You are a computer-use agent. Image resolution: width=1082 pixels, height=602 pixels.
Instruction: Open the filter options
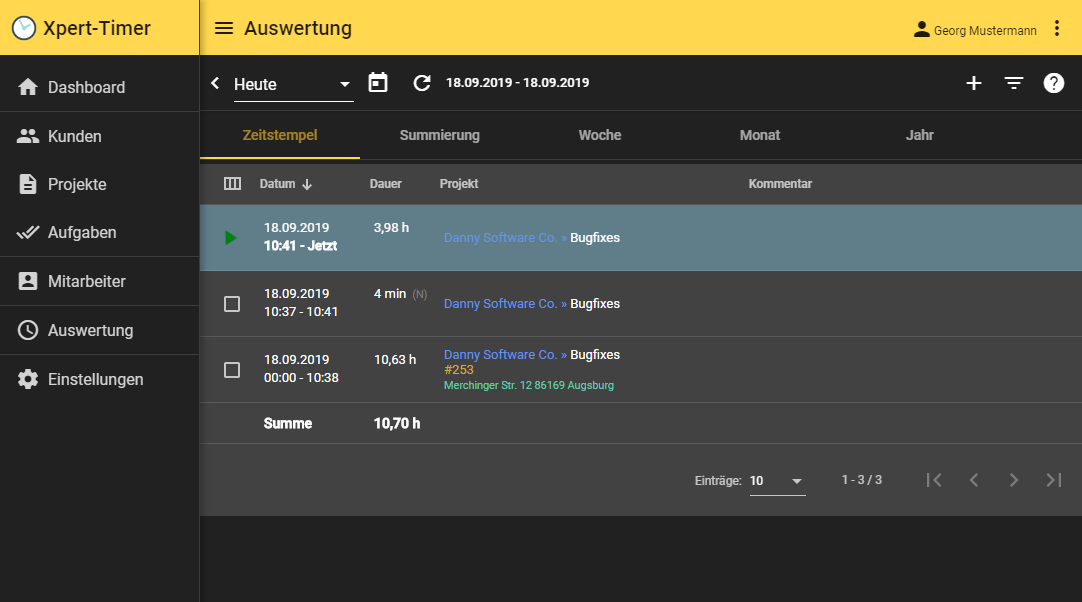click(1014, 83)
